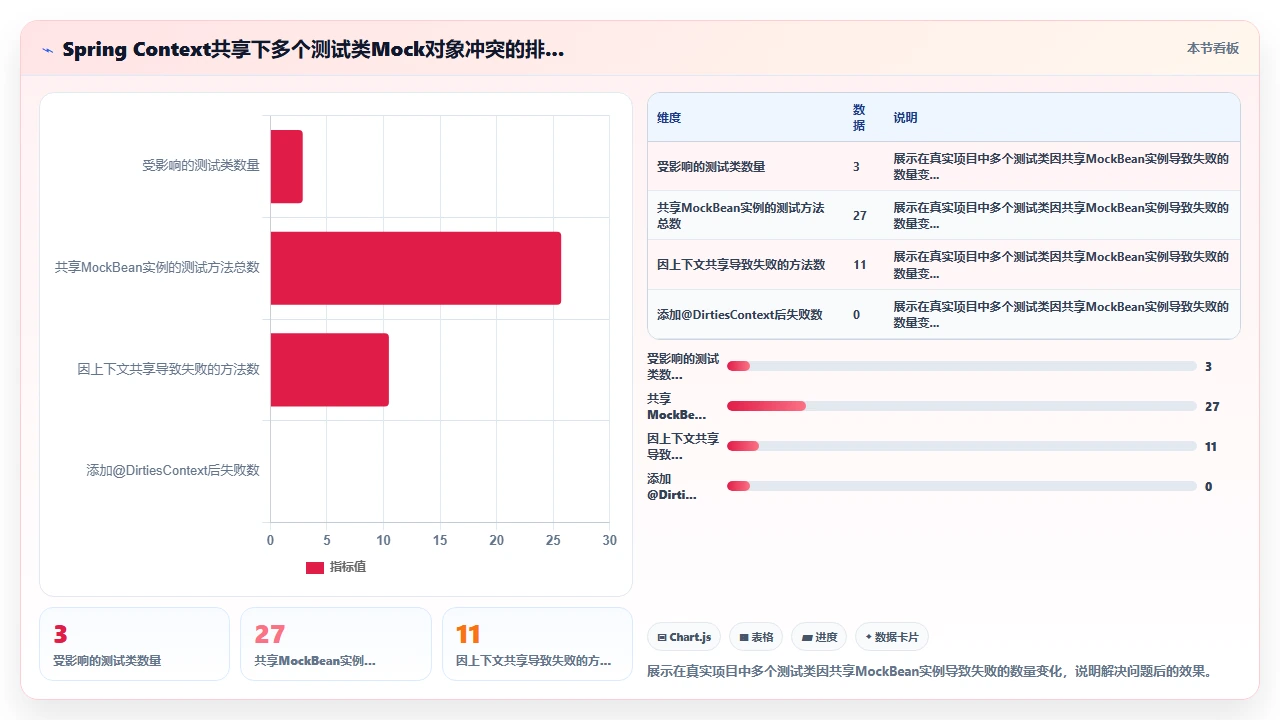Click the 共享MockBean实例的测试方法总数 bar in the chart
Image resolution: width=1280 pixels, height=720 pixels.
tap(416, 268)
